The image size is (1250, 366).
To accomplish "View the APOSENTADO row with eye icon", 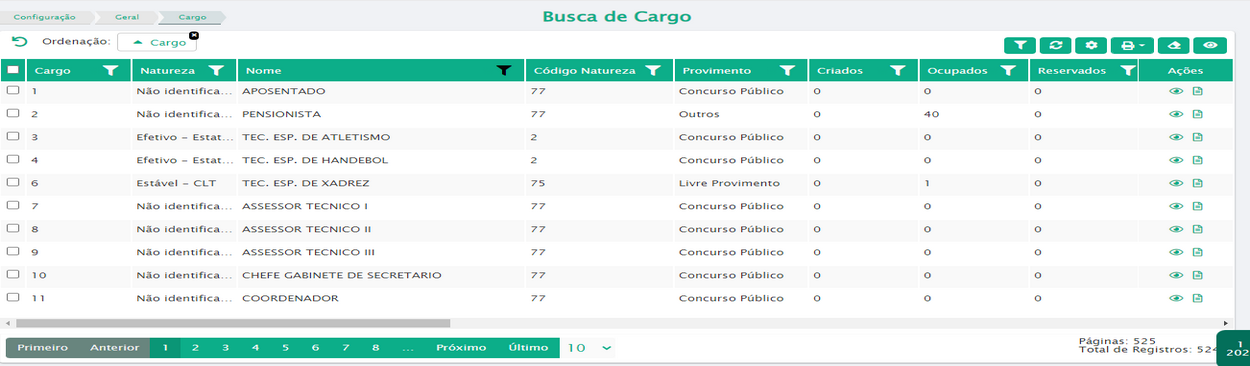I will tap(1176, 91).
